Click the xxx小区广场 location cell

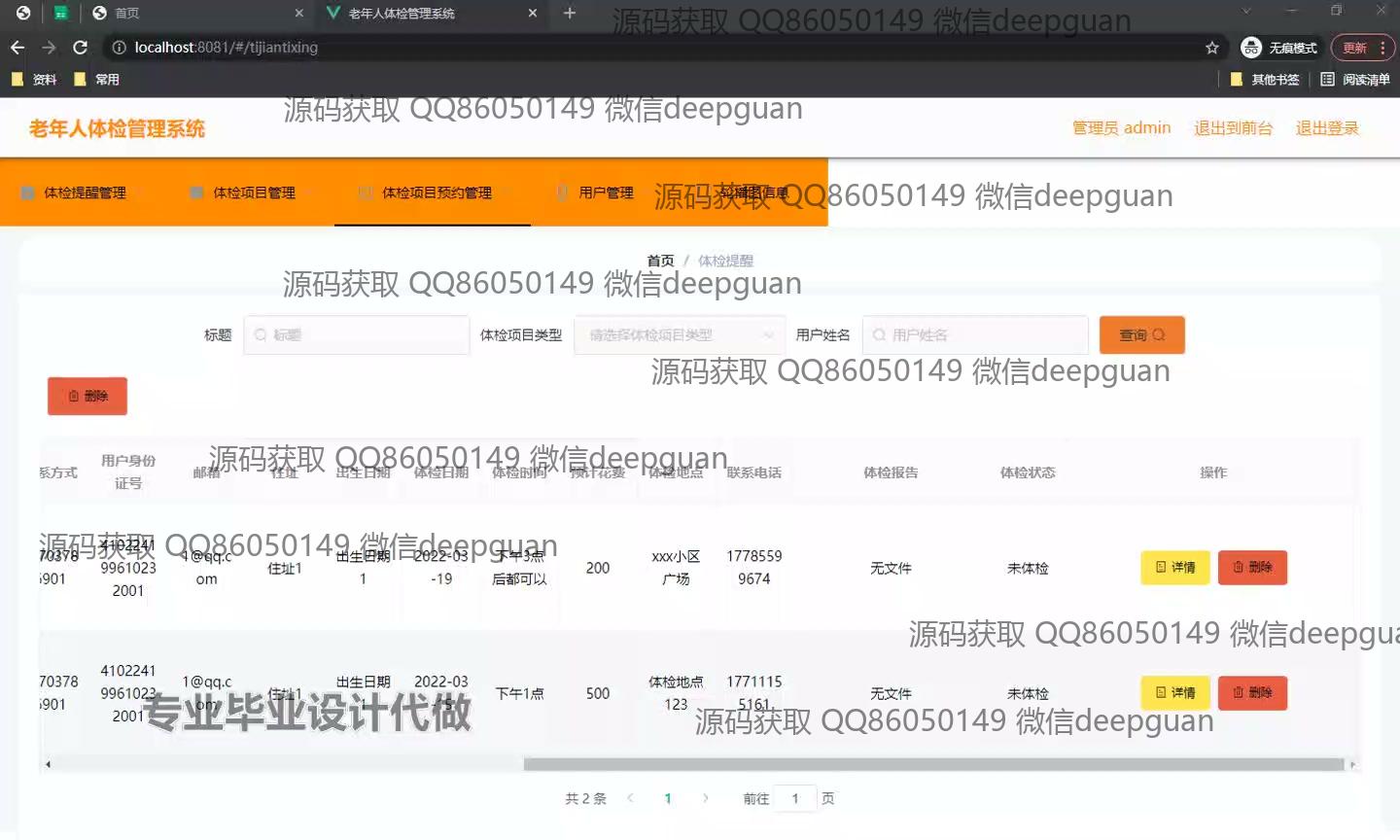coord(676,568)
